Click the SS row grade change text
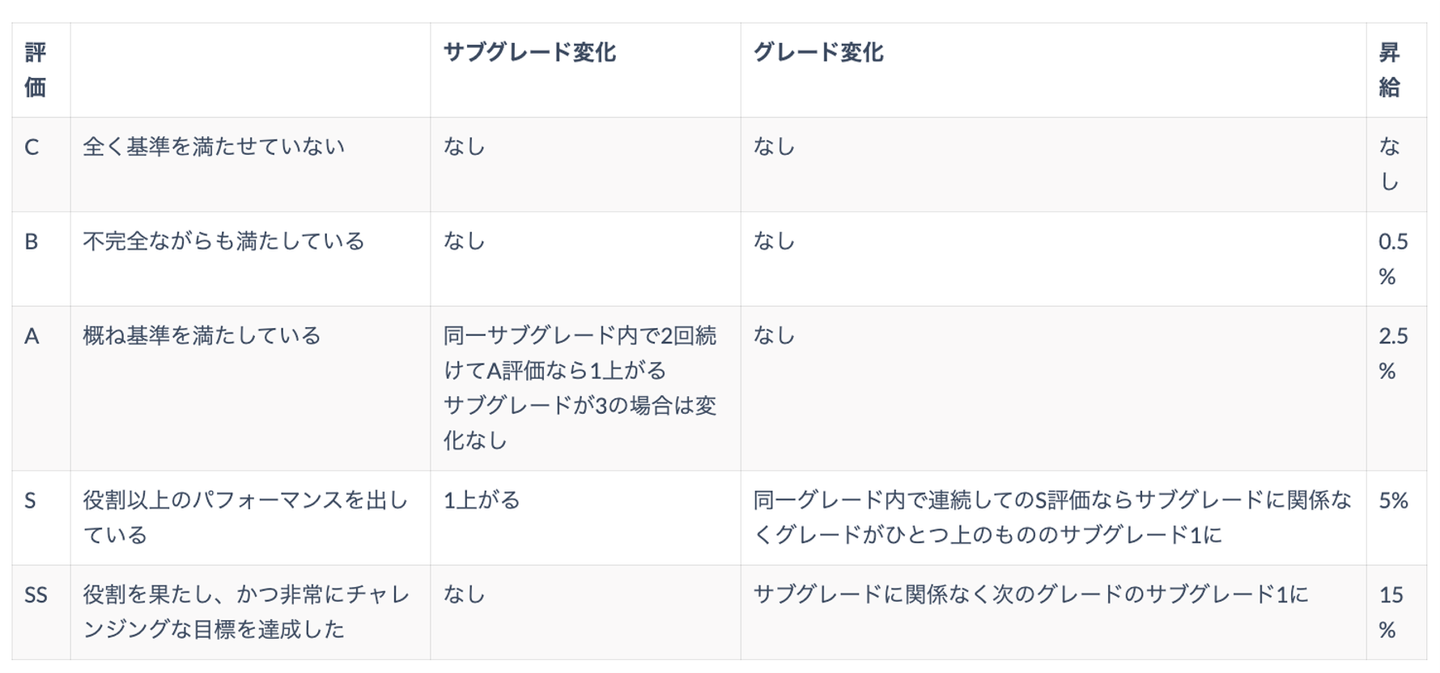This screenshot has width=1440, height=673. (x=1030, y=595)
